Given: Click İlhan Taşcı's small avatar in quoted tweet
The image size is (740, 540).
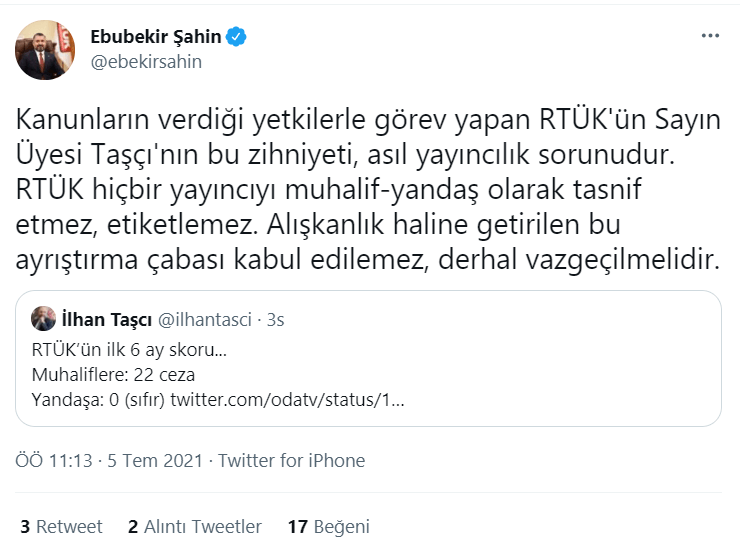Looking at the screenshot, I should tap(44, 319).
